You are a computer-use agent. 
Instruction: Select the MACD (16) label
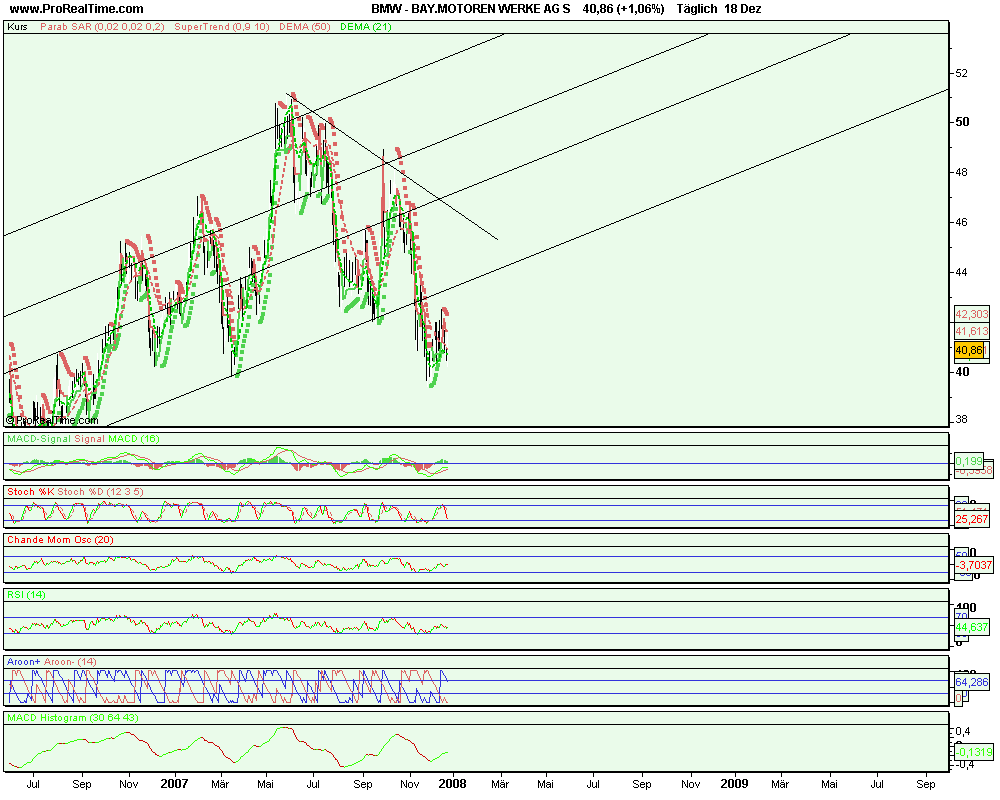point(134,439)
